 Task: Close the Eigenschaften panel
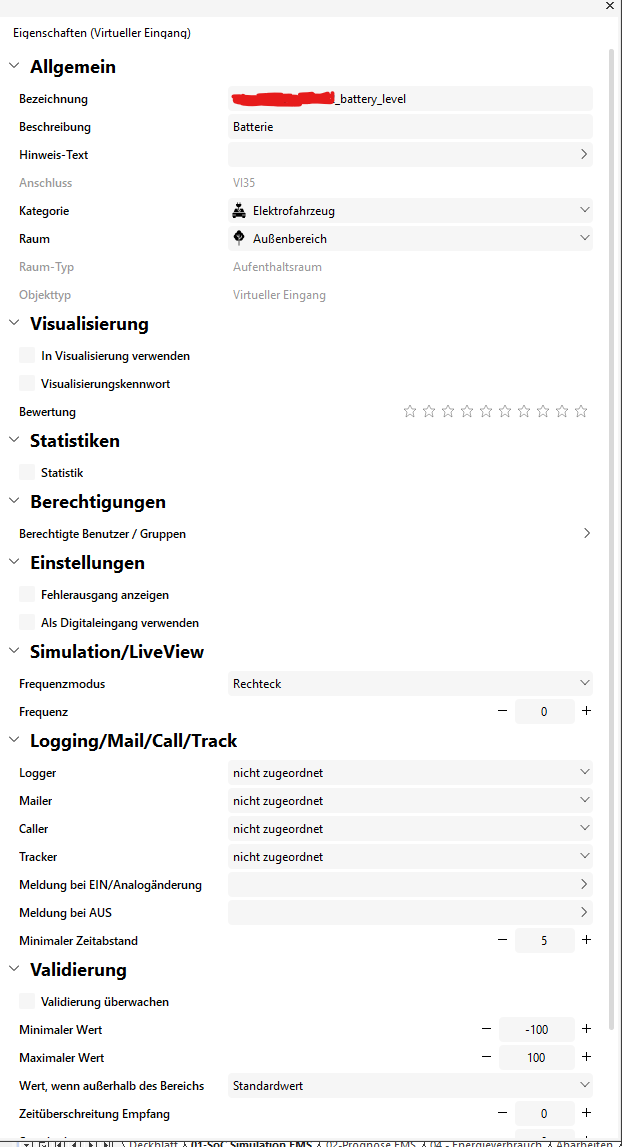[x=610, y=6]
